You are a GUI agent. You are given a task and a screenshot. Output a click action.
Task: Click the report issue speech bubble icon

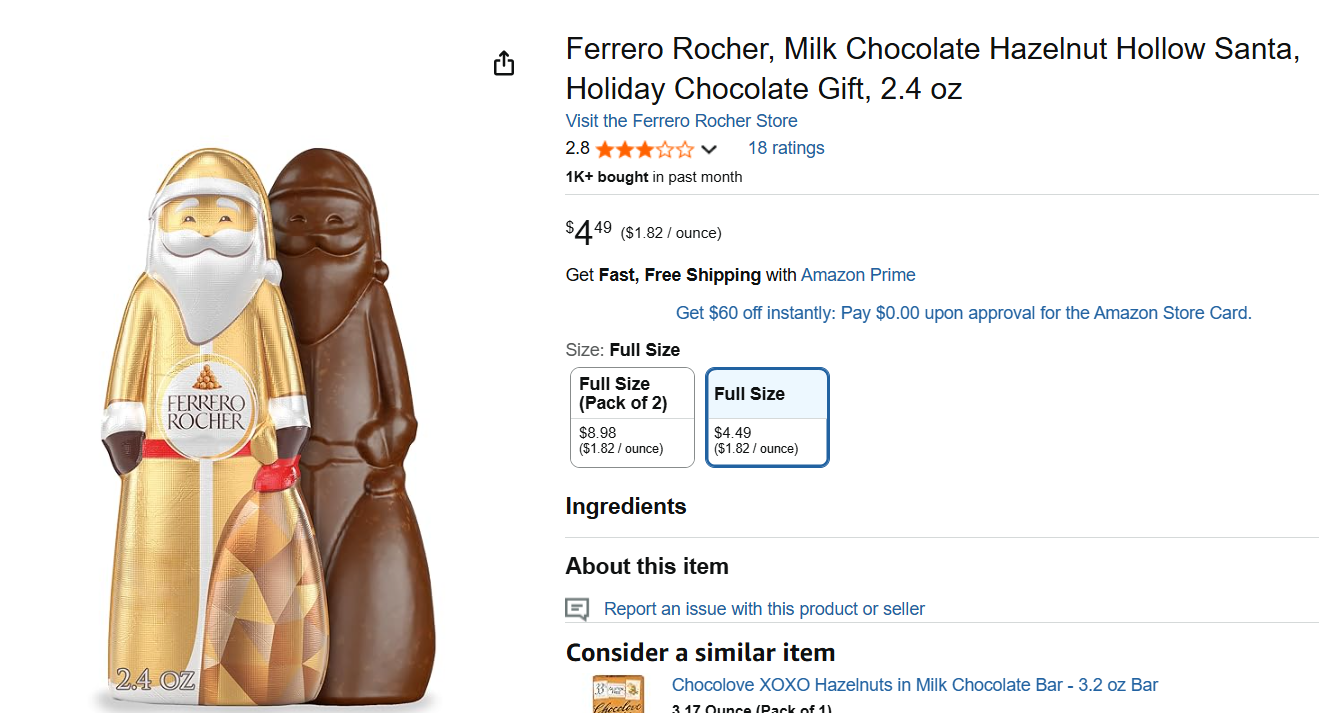[x=577, y=609]
